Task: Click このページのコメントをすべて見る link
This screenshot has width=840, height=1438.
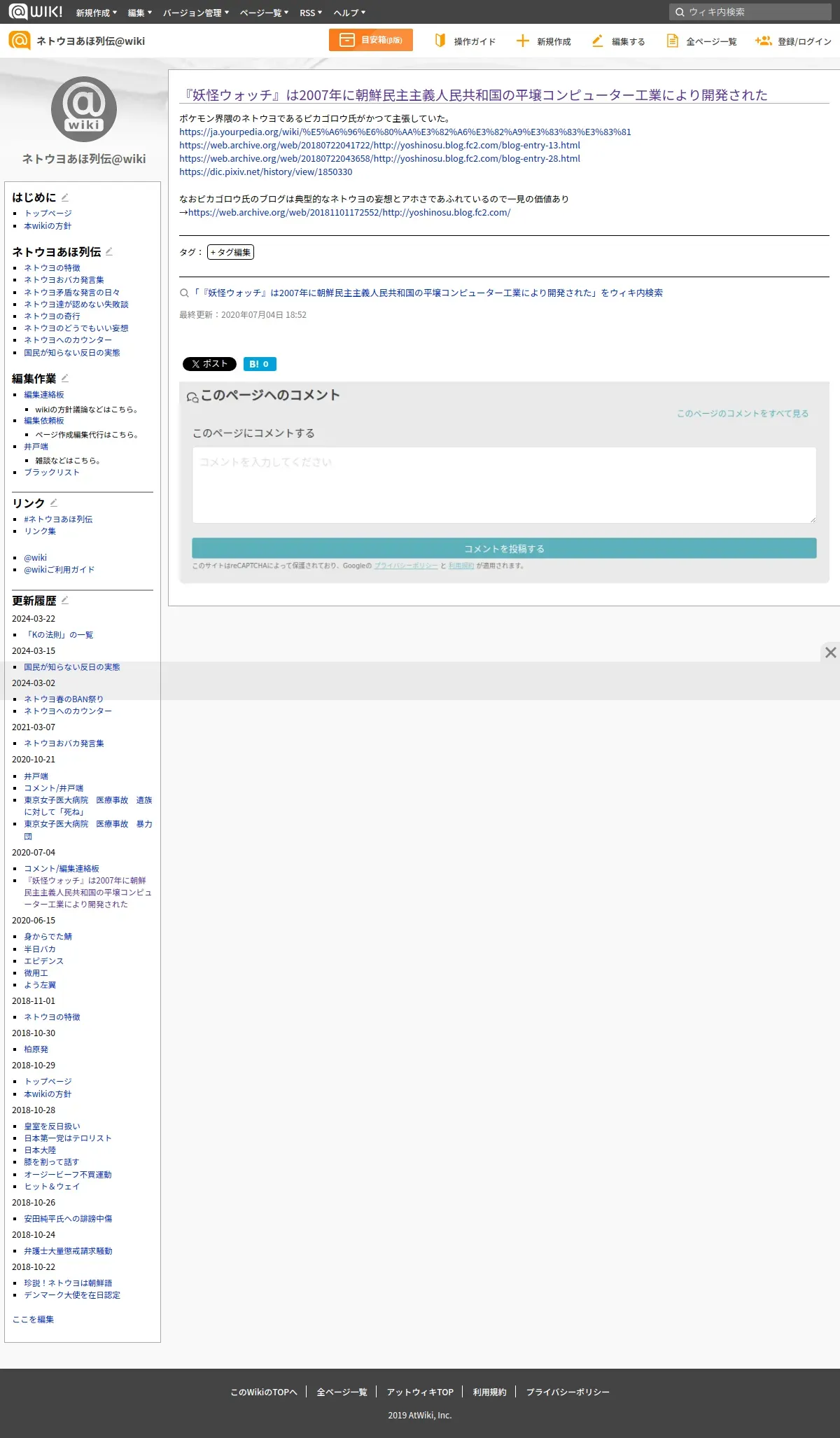Action: click(x=743, y=413)
